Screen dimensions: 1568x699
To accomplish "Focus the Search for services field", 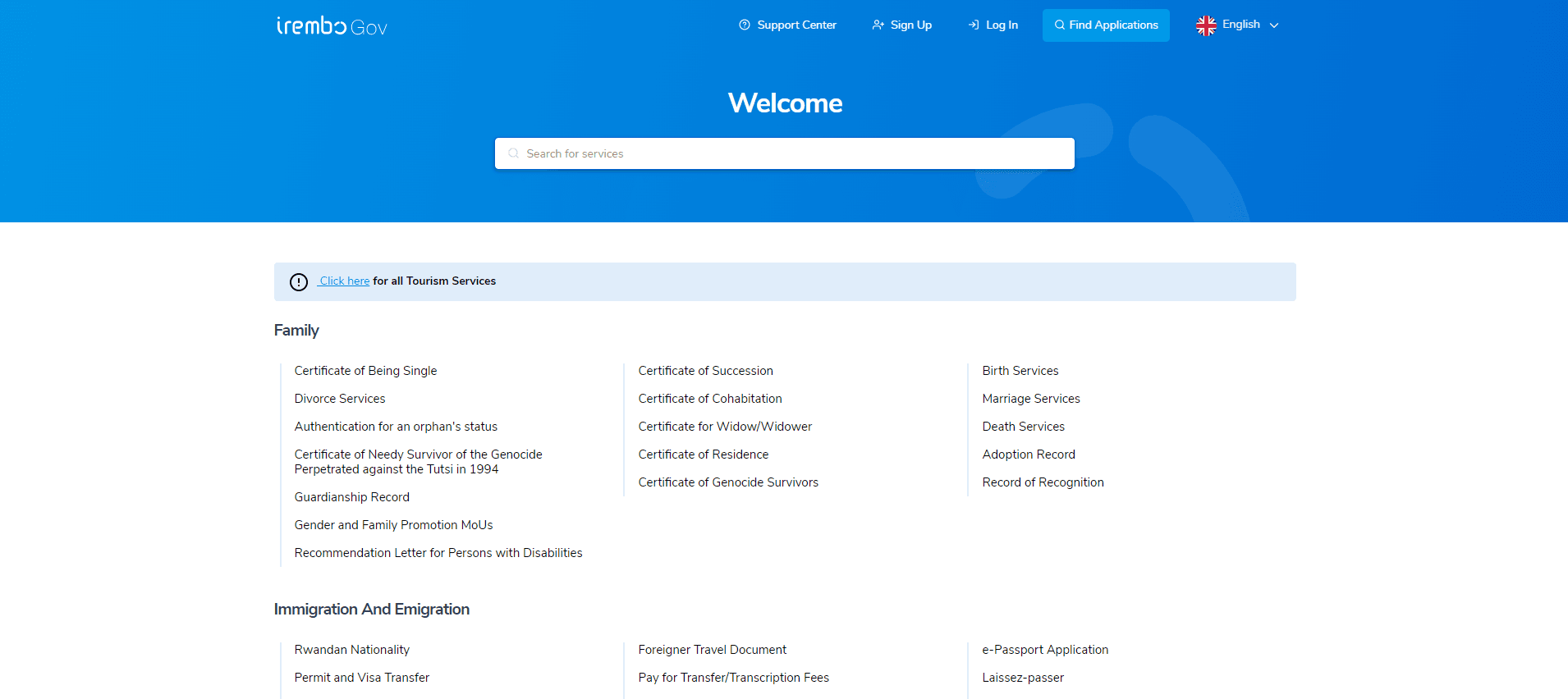I will 784,153.
